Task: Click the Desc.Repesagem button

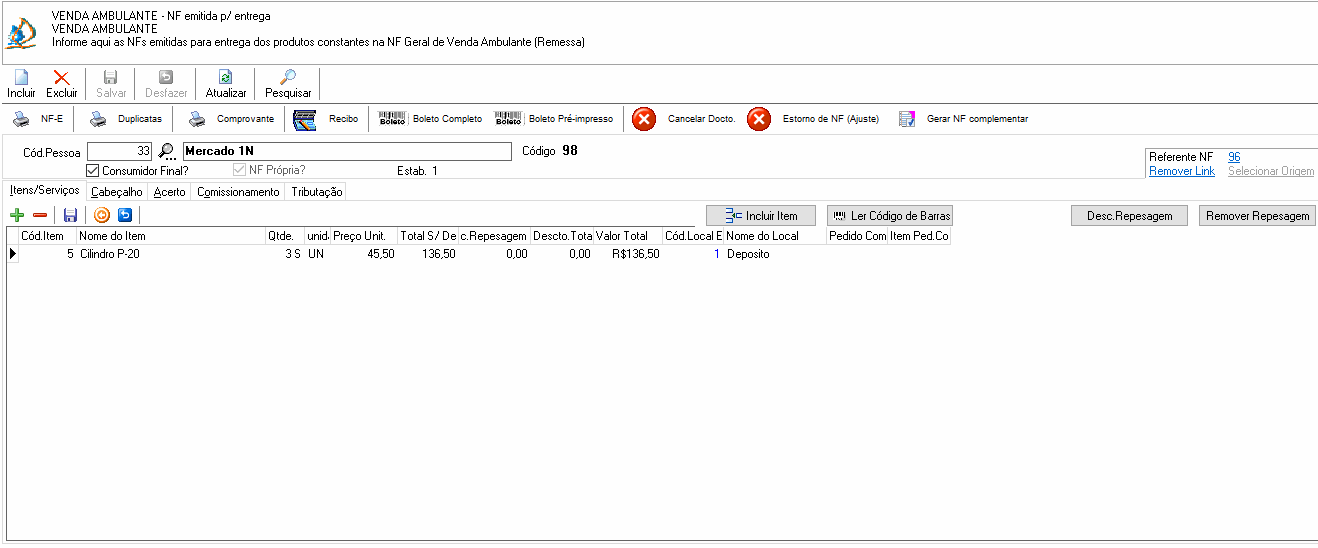Action: click(1130, 216)
